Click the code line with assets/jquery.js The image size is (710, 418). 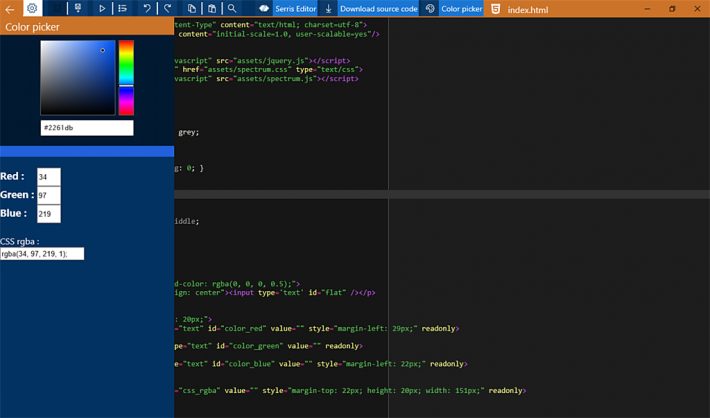262,60
